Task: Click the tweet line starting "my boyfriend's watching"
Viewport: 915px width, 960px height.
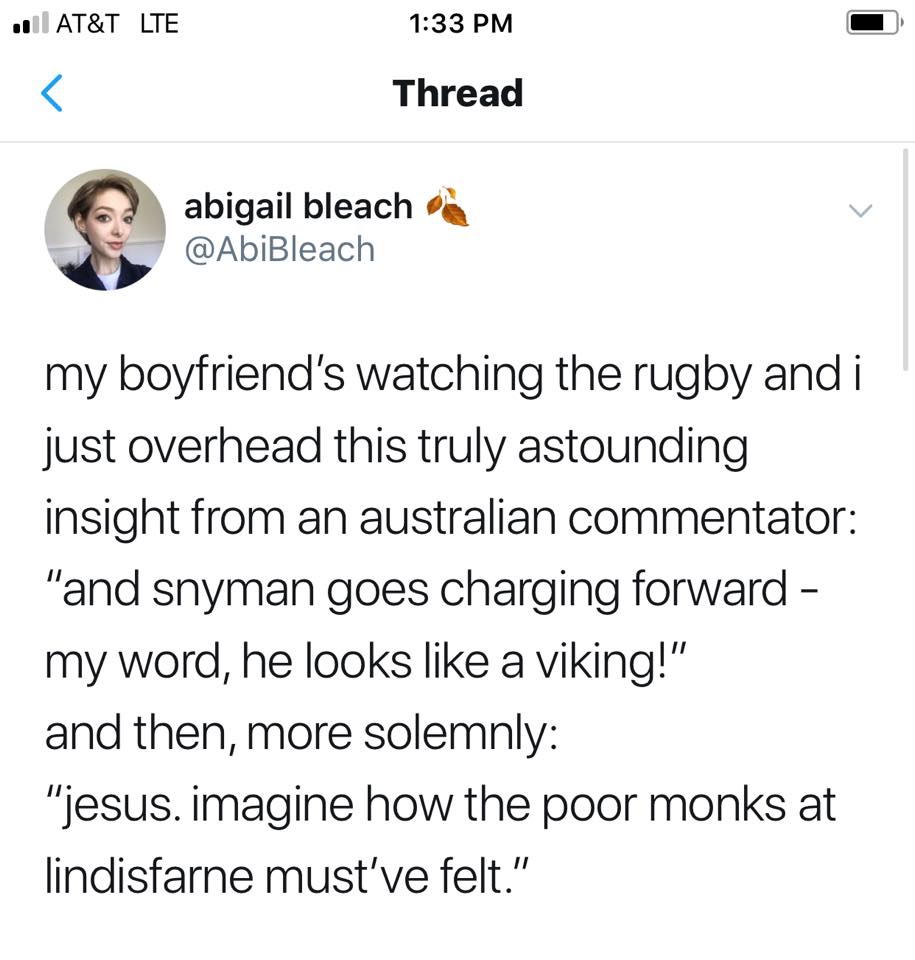Action: [x=452, y=375]
